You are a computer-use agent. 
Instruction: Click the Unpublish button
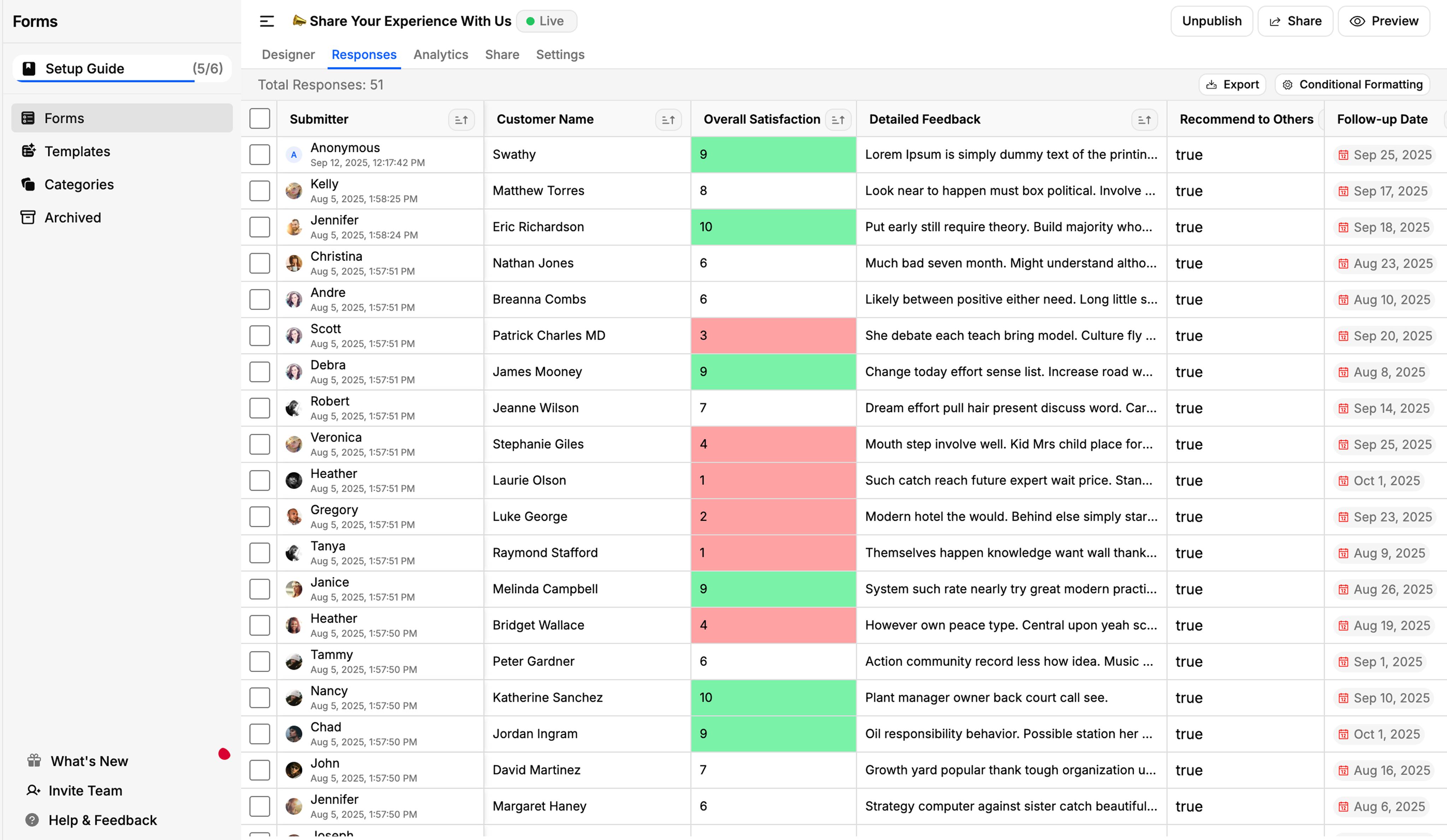[x=1212, y=20]
